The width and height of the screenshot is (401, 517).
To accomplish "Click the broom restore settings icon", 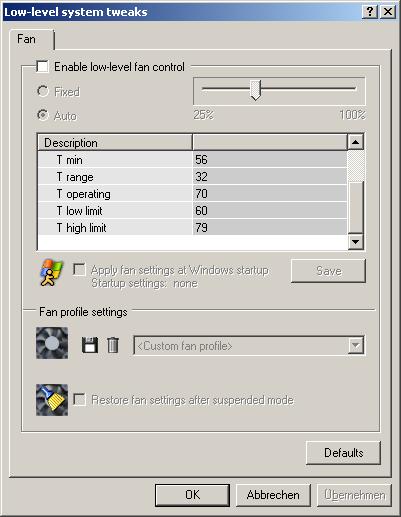I will coord(52,400).
